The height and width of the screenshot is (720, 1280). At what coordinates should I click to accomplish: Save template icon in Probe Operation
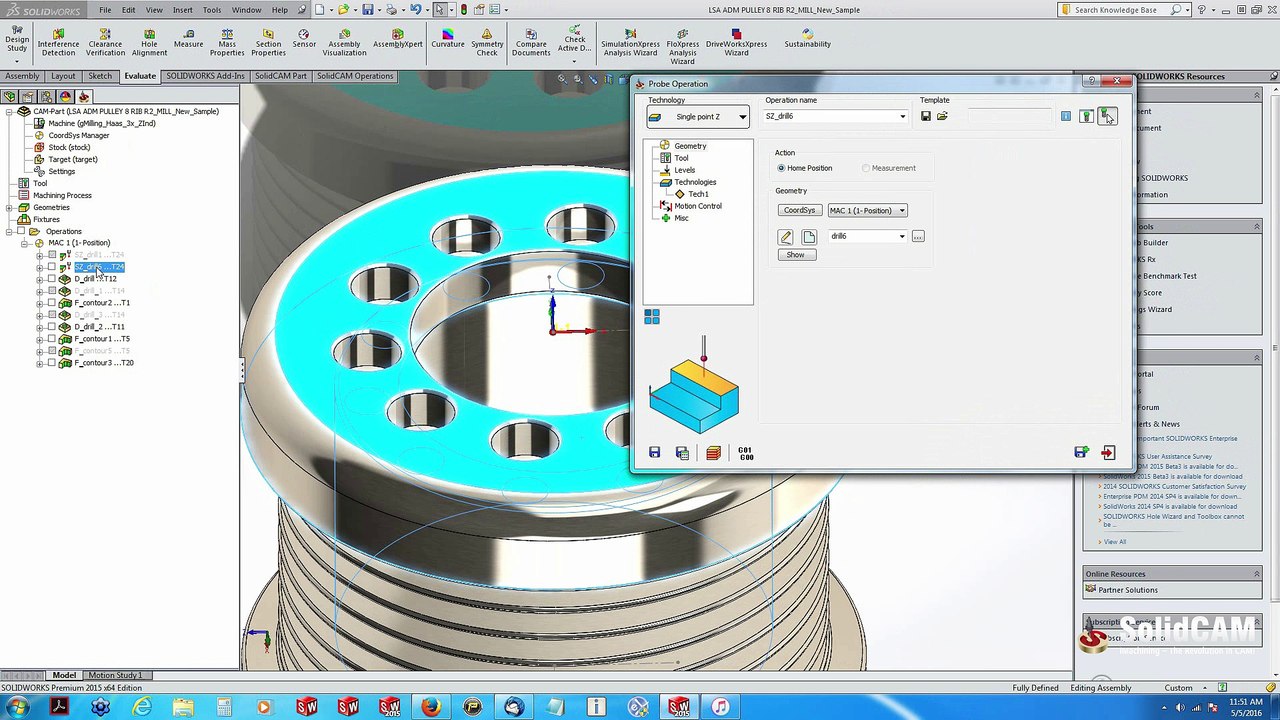click(926, 116)
